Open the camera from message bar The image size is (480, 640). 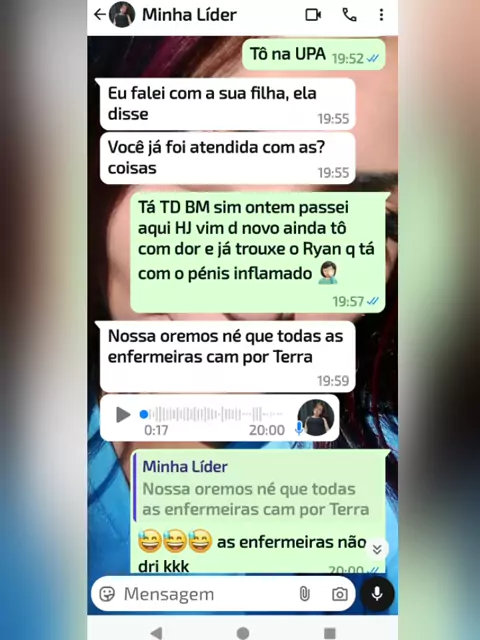[340, 594]
